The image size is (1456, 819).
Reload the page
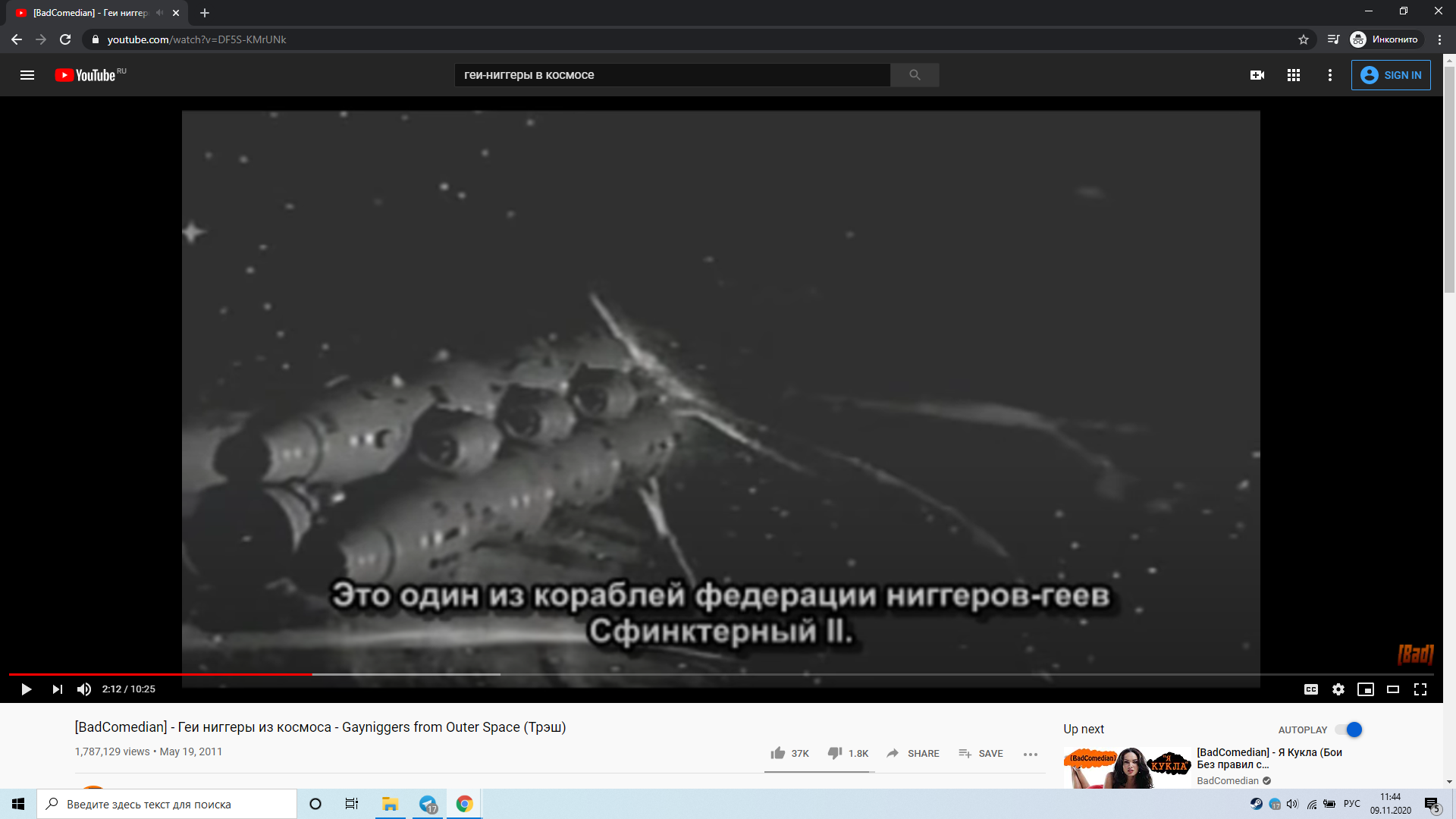coord(65,39)
